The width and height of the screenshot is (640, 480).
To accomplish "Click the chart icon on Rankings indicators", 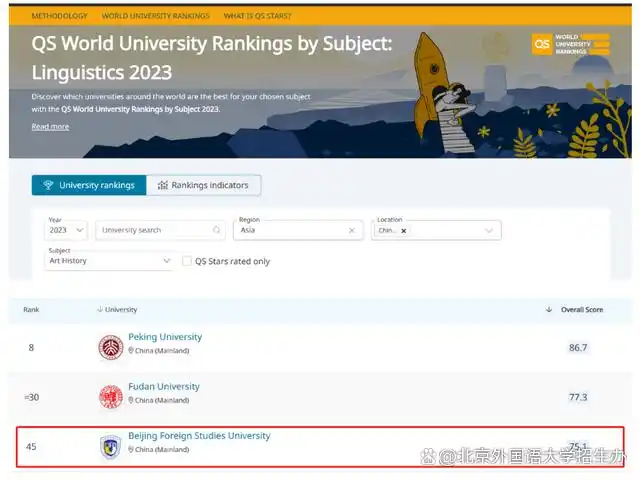I will coord(162,185).
